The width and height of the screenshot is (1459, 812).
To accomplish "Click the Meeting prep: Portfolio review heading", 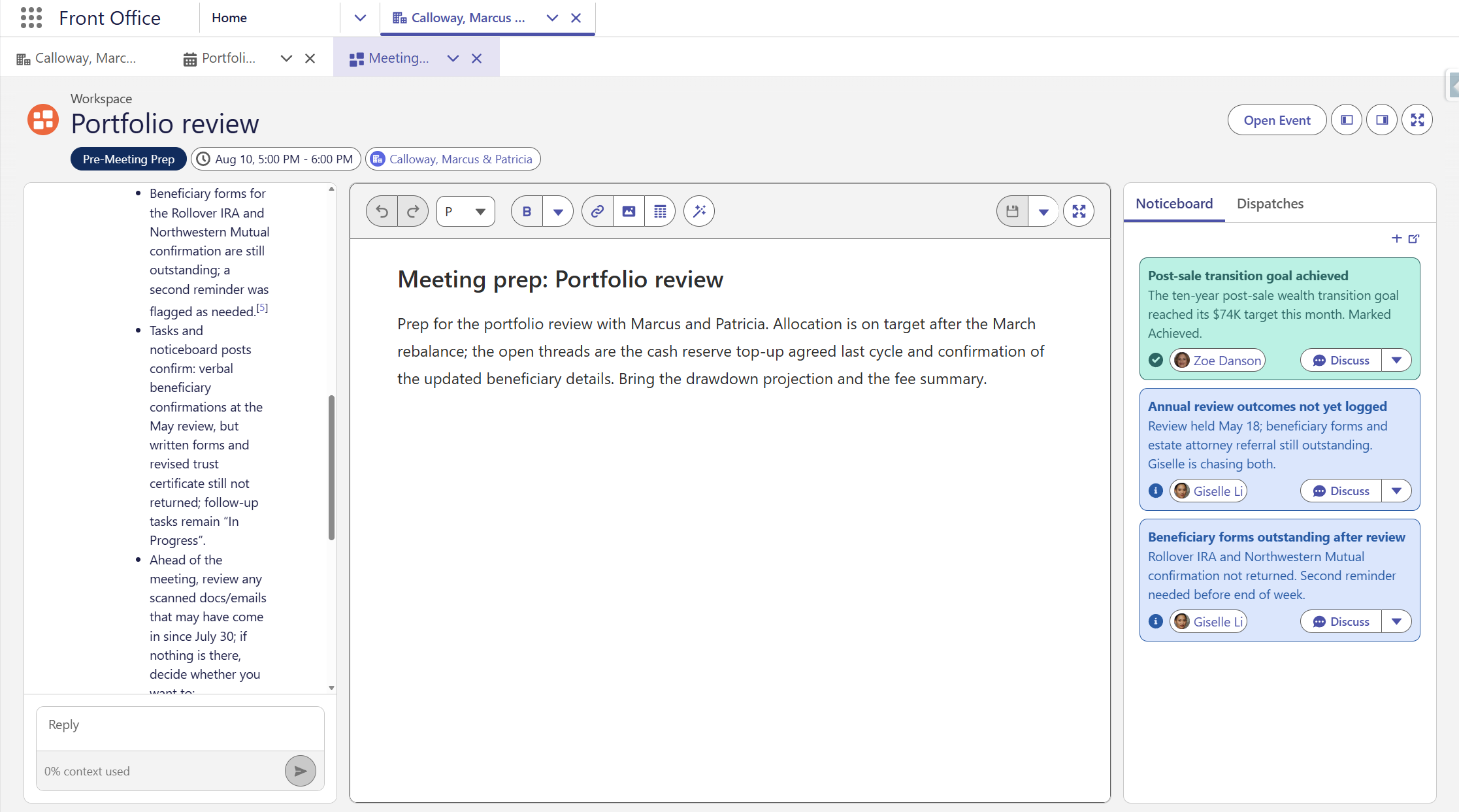I will [560, 280].
